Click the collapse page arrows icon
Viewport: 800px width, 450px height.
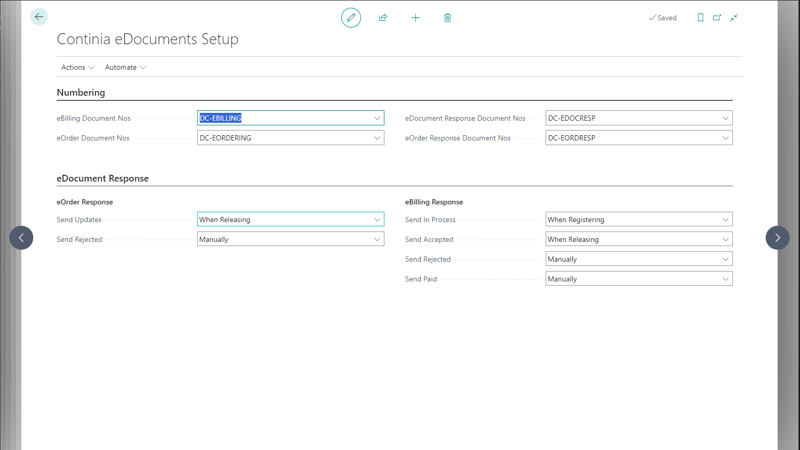(734, 18)
